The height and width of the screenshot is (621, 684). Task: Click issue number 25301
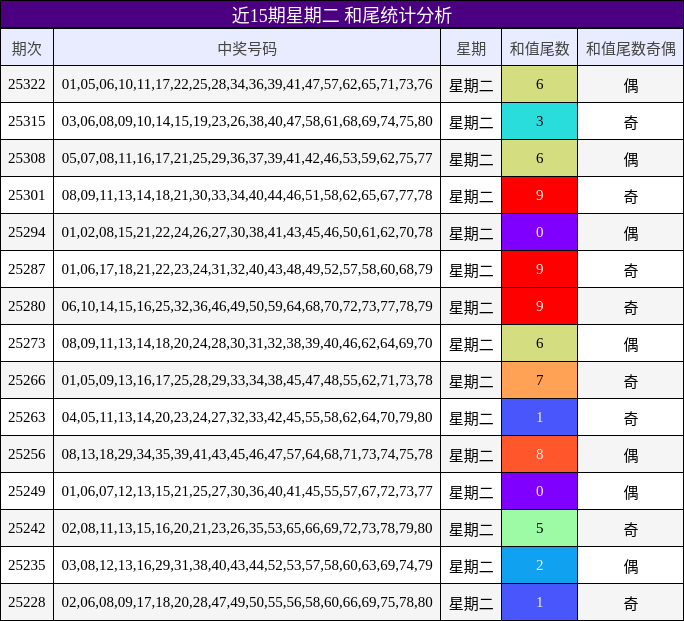pyautogui.click(x=27, y=195)
